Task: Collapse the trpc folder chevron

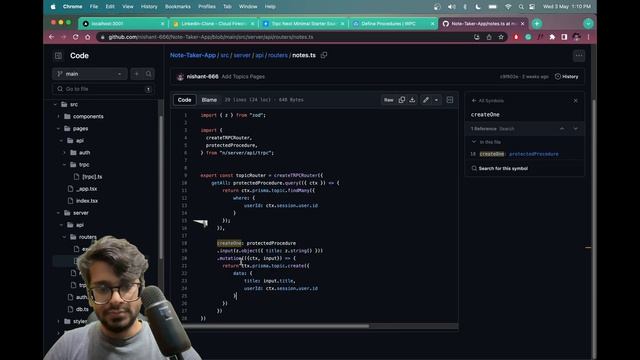Action: coord(64,164)
